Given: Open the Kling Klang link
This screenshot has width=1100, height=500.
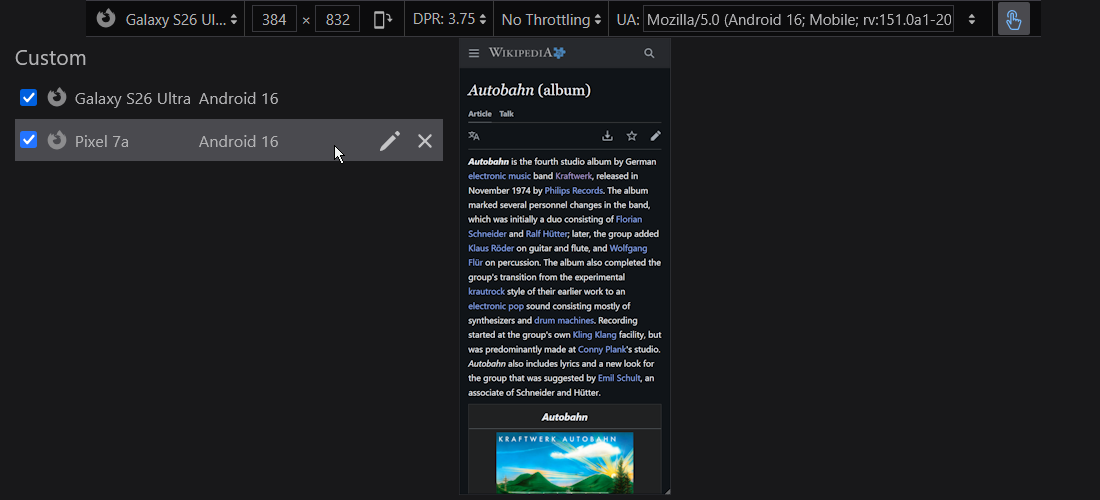Looking at the screenshot, I should tap(595, 335).
